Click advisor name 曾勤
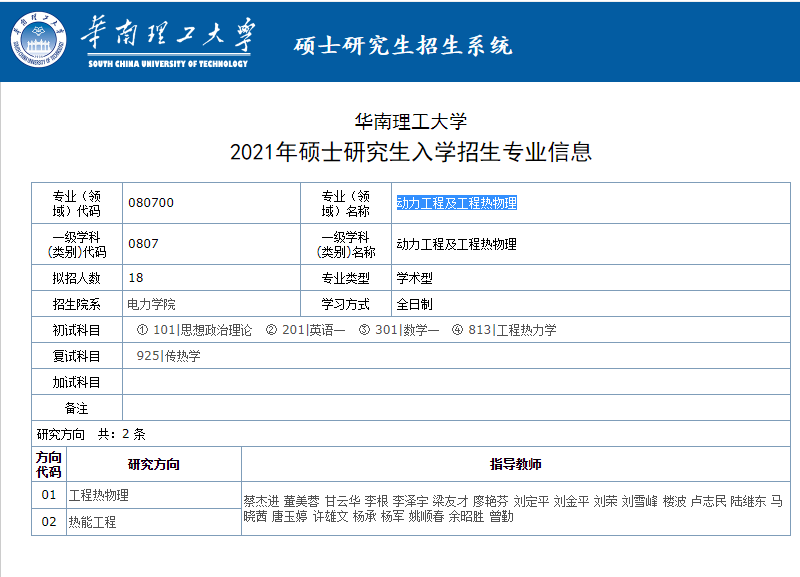Screen dimensions: 800x577 pos(502,517)
